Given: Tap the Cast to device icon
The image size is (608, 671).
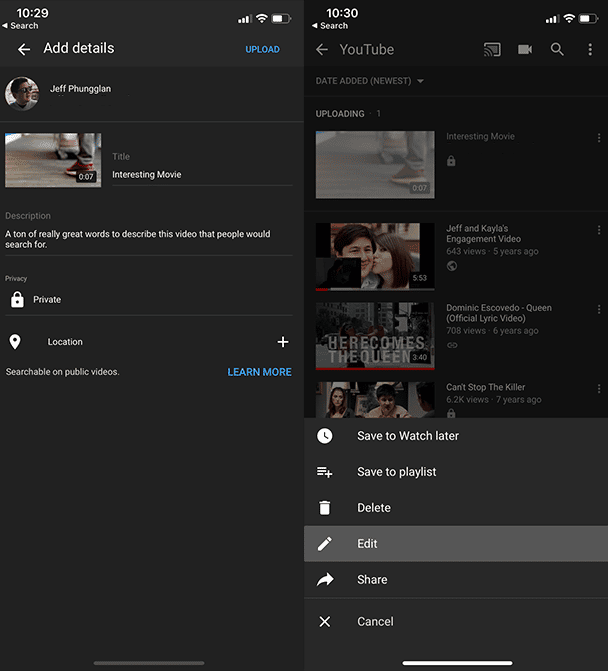Looking at the screenshot, I should [x=491, y=49].
